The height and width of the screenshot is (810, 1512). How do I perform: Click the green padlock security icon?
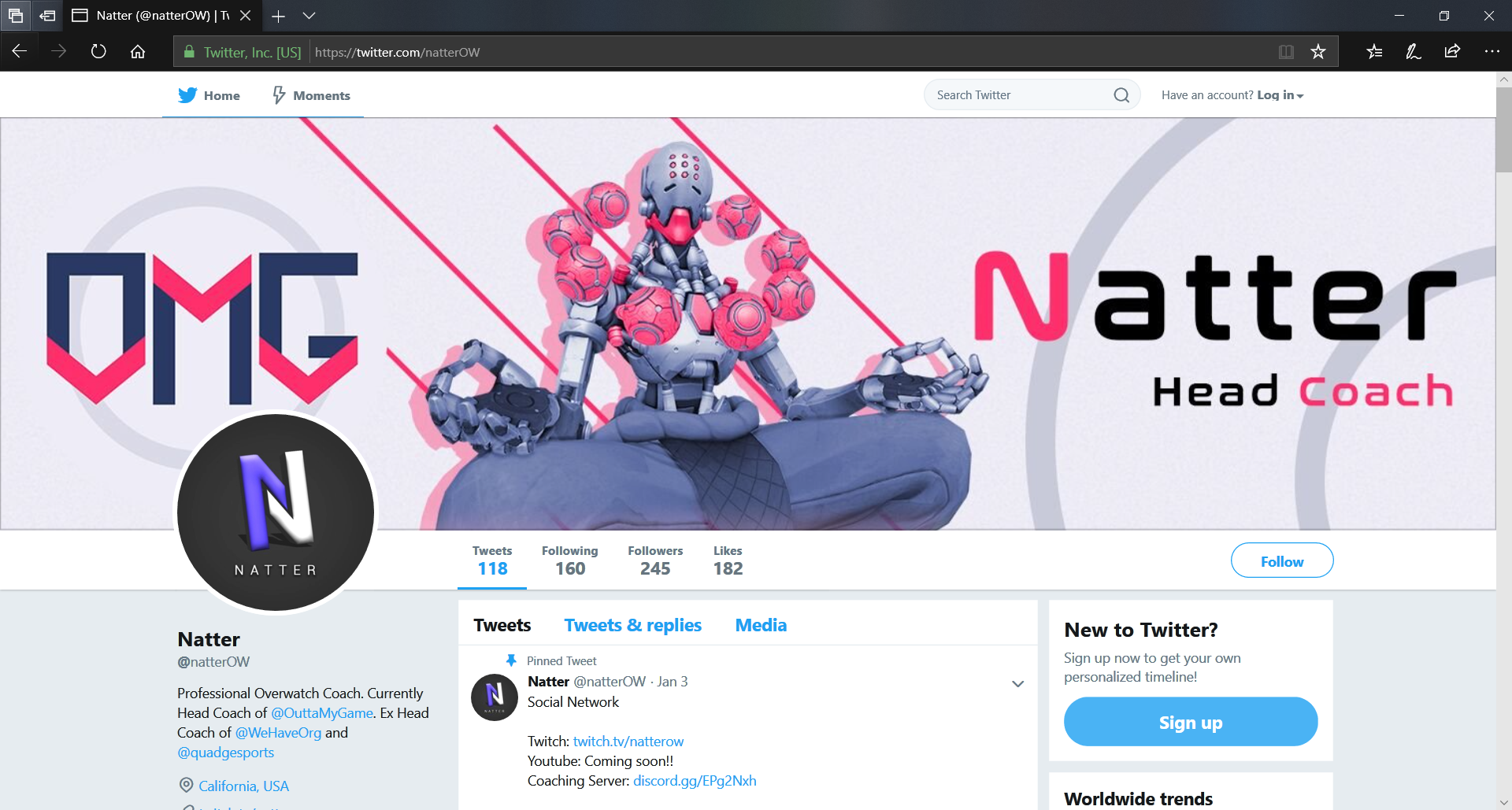189,52
